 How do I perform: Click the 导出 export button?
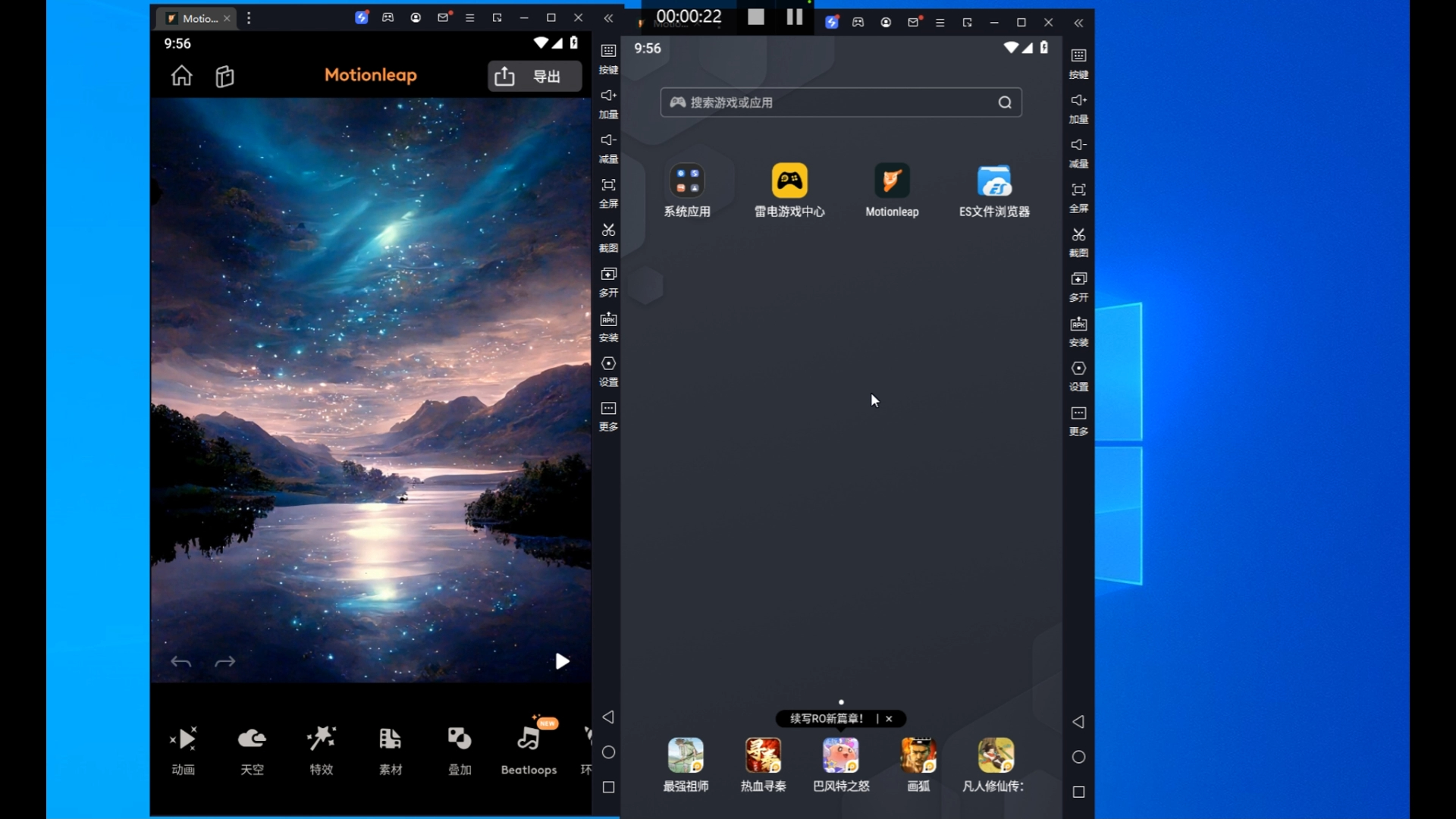(535, 76)
